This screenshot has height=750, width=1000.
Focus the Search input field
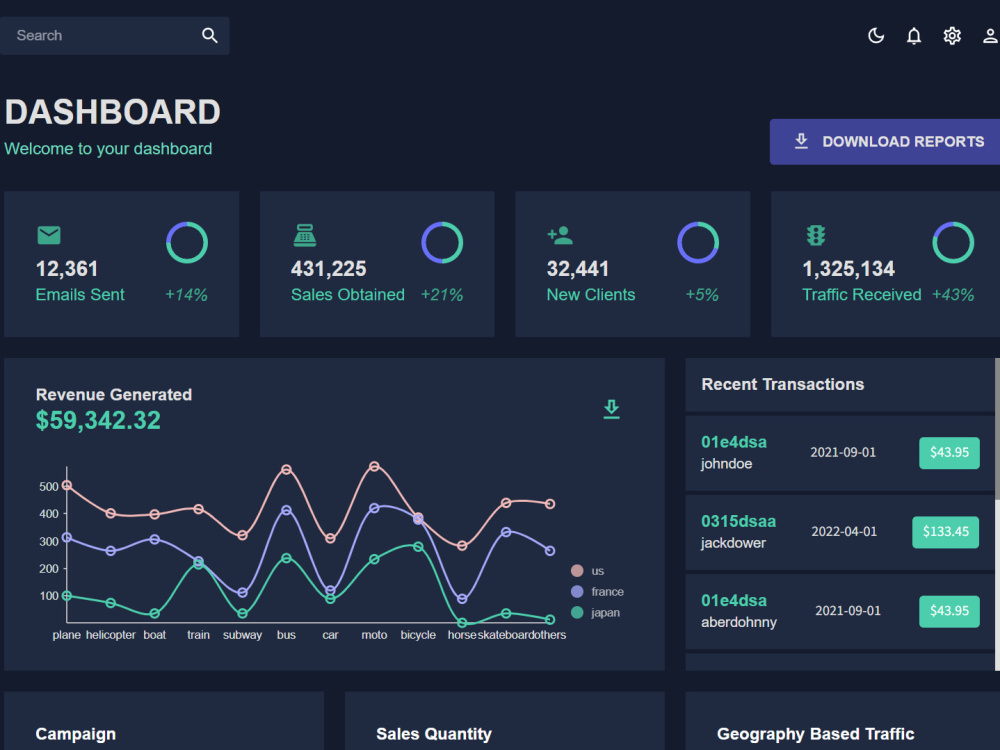[x=102, y=36]
